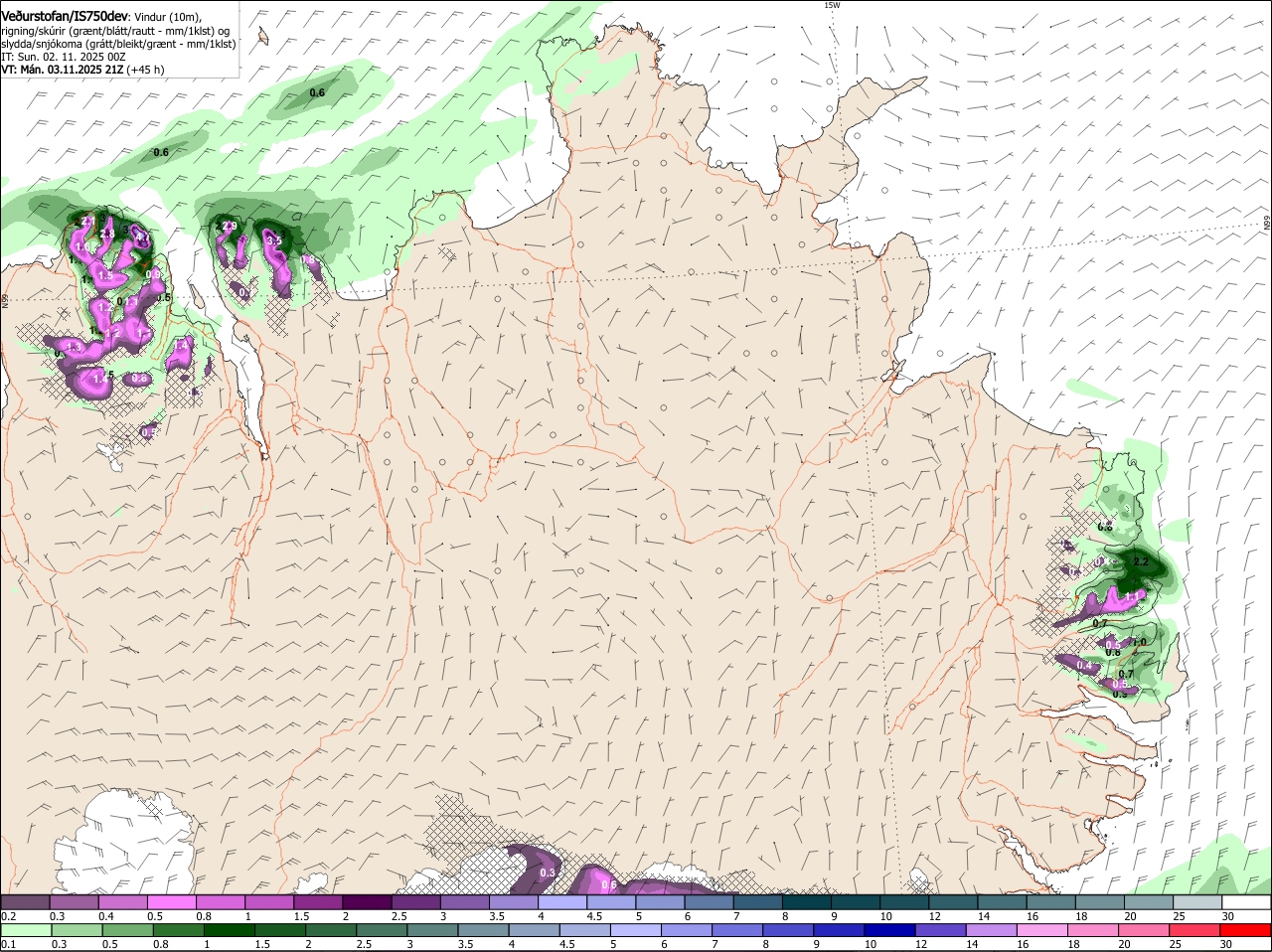
Task: Click the 15W longitude label
Action: click(x=832, y=5)
